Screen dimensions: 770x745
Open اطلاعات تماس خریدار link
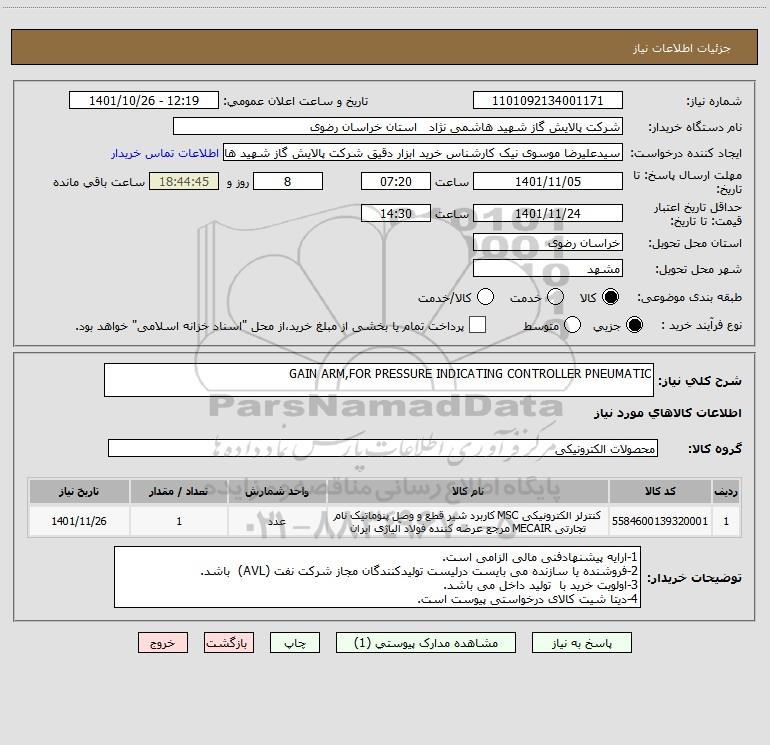point(165,153)
